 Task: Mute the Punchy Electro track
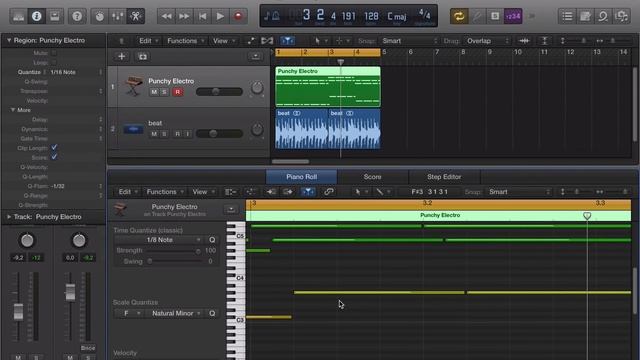[154, 92]
